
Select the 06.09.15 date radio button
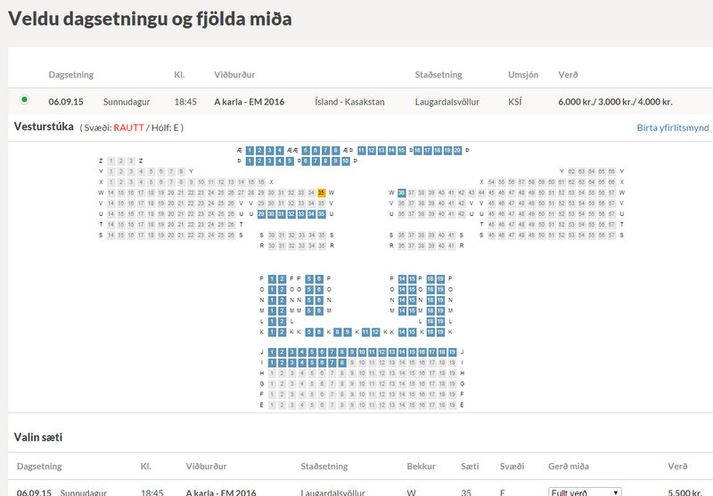25,100
